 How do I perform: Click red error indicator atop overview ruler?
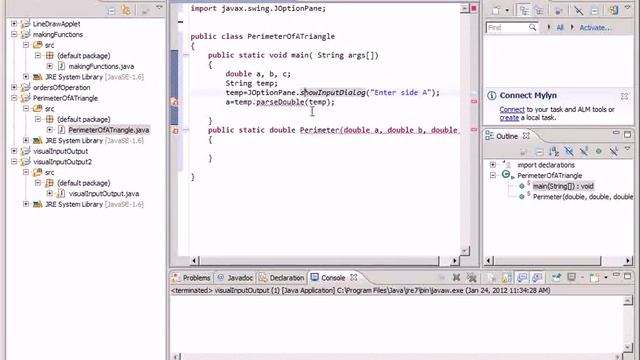click(474, 8)
